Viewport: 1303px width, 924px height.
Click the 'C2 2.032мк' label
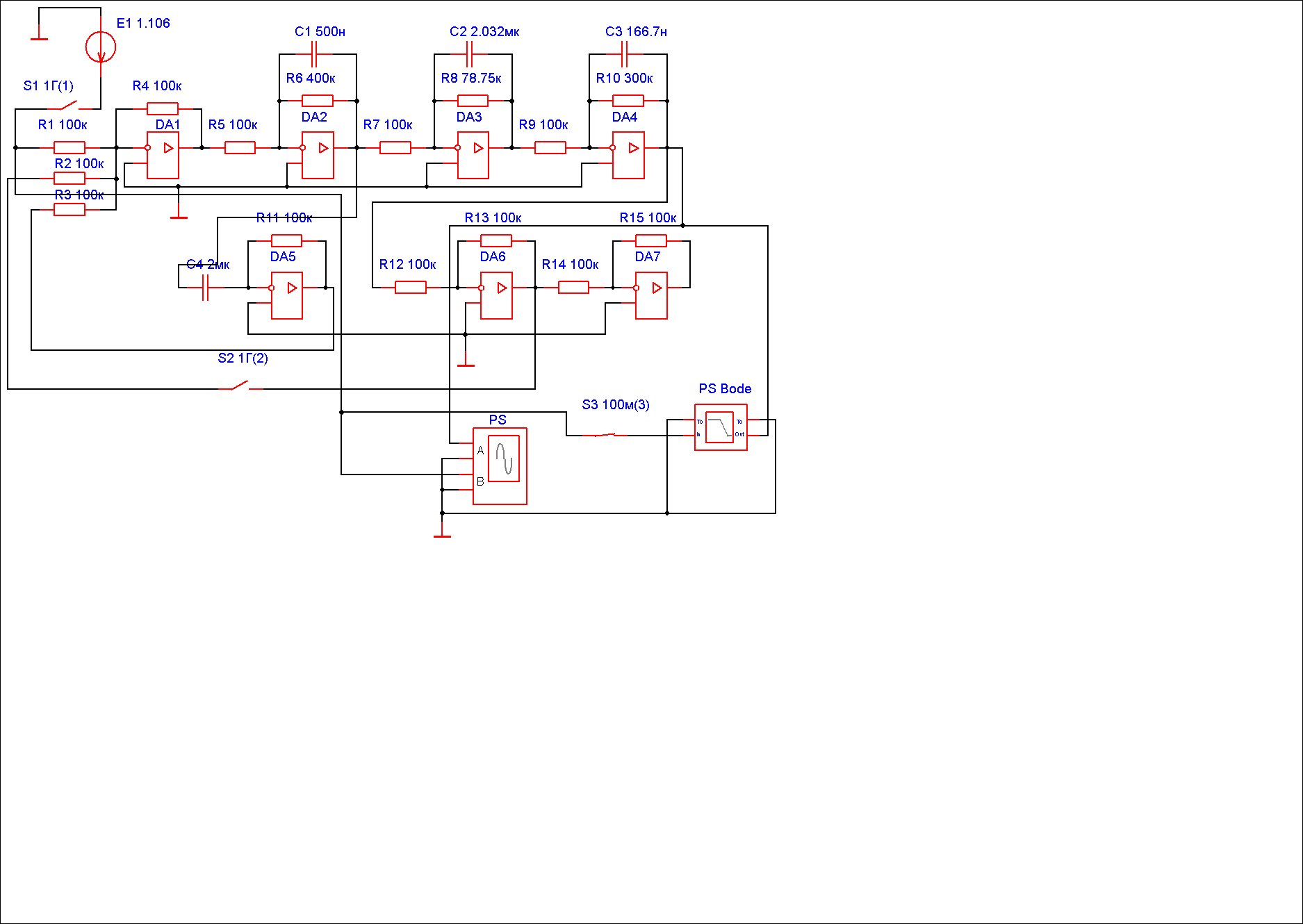tap(484, 31)
